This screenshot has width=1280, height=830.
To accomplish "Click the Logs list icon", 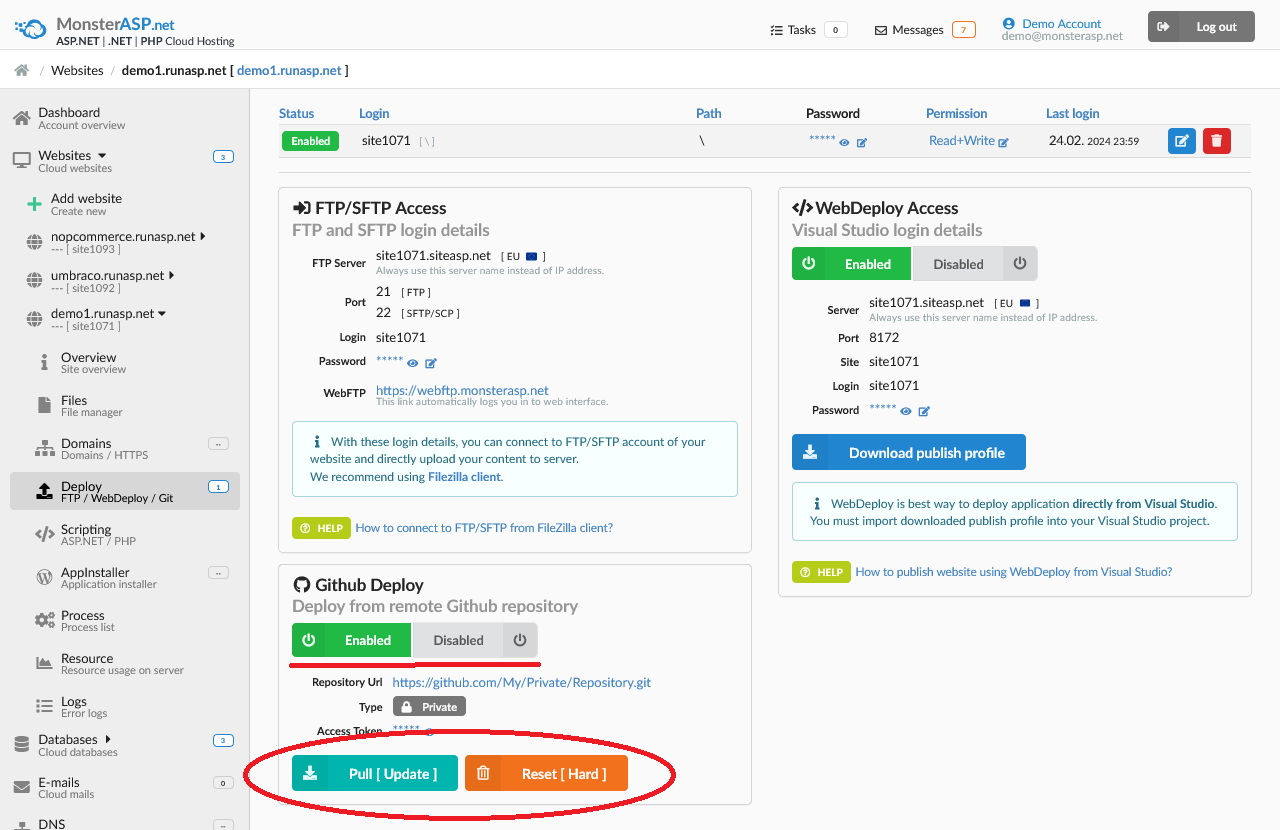I will point(44,706).
